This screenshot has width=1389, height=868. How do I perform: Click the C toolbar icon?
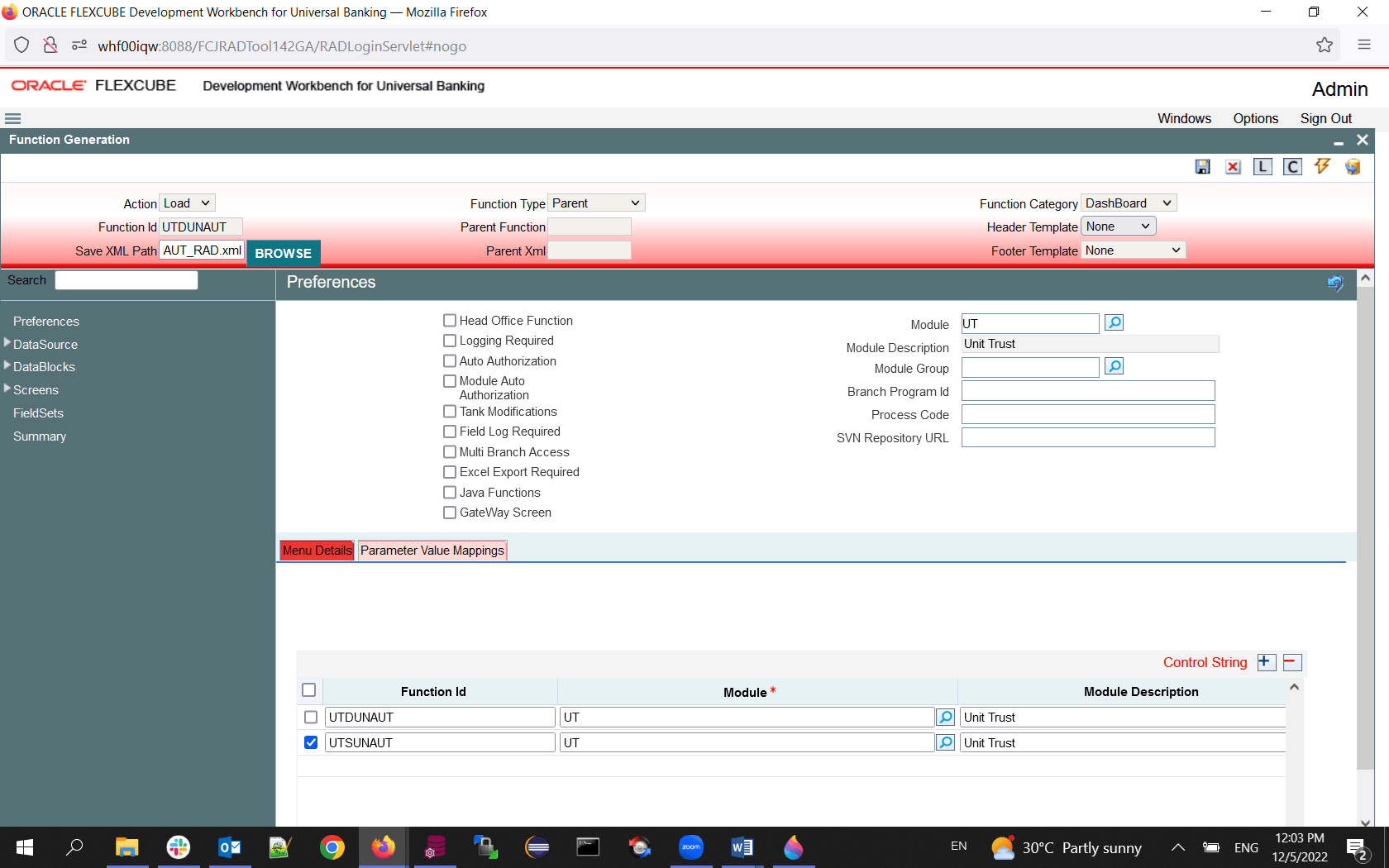pyautogui.click(x=1292, y=167)
